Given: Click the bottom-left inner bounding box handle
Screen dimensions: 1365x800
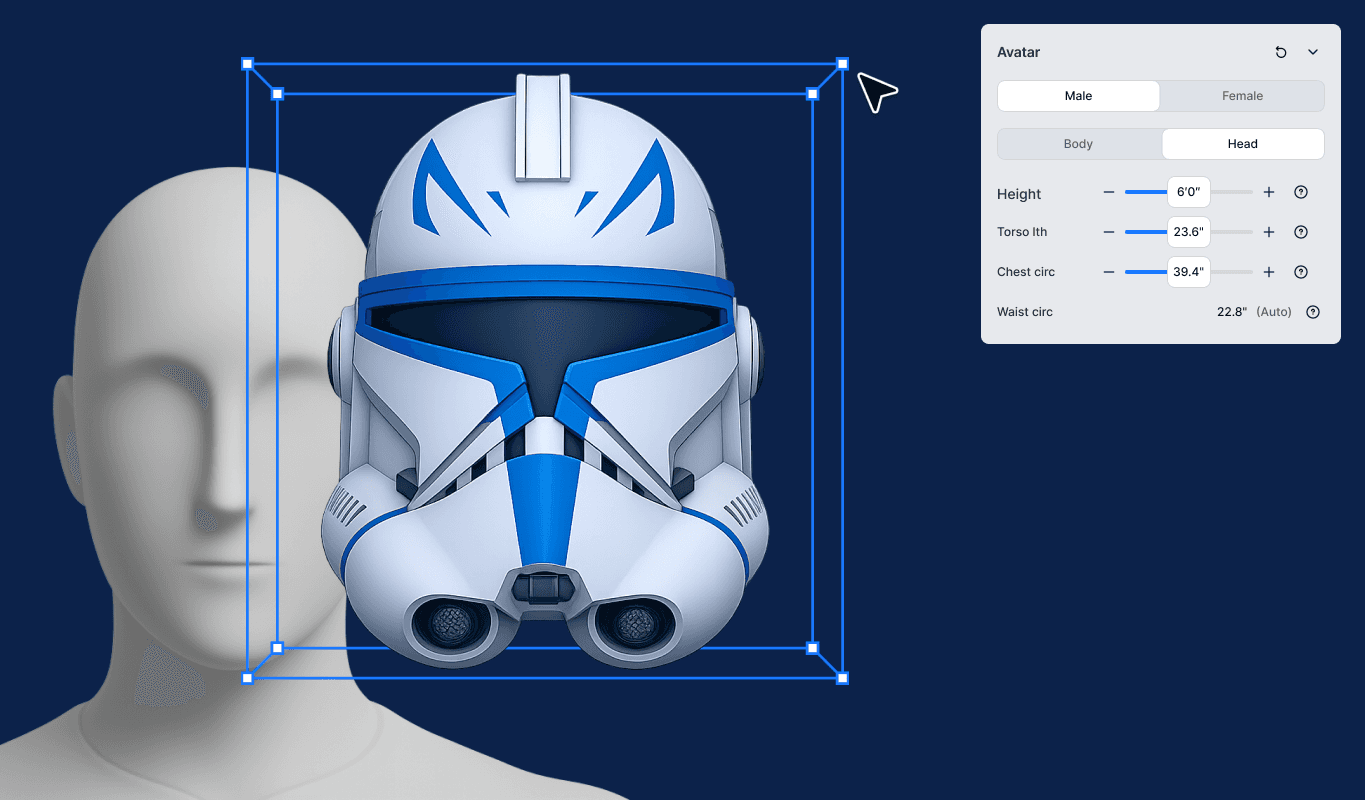Looking at the screenshot, I should (x=278, y=648).
